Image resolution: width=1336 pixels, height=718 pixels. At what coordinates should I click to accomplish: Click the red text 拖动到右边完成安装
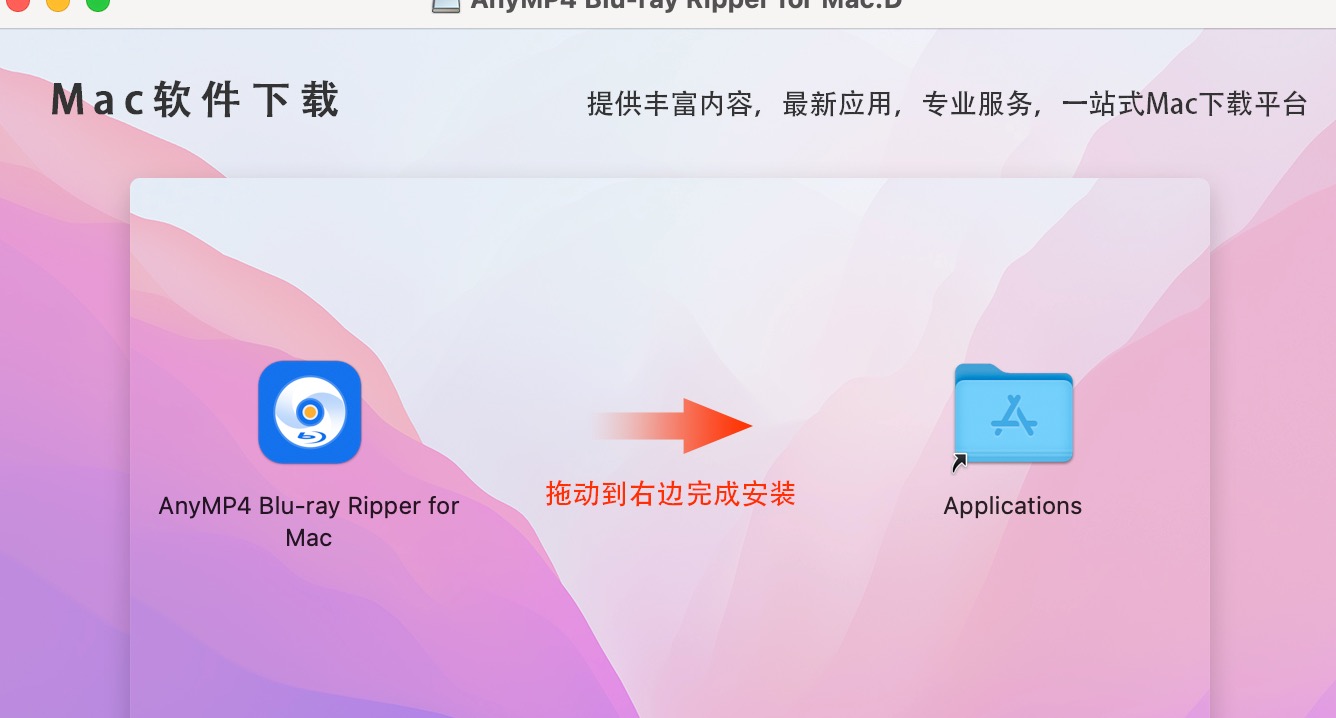click(x=670, y=493)
